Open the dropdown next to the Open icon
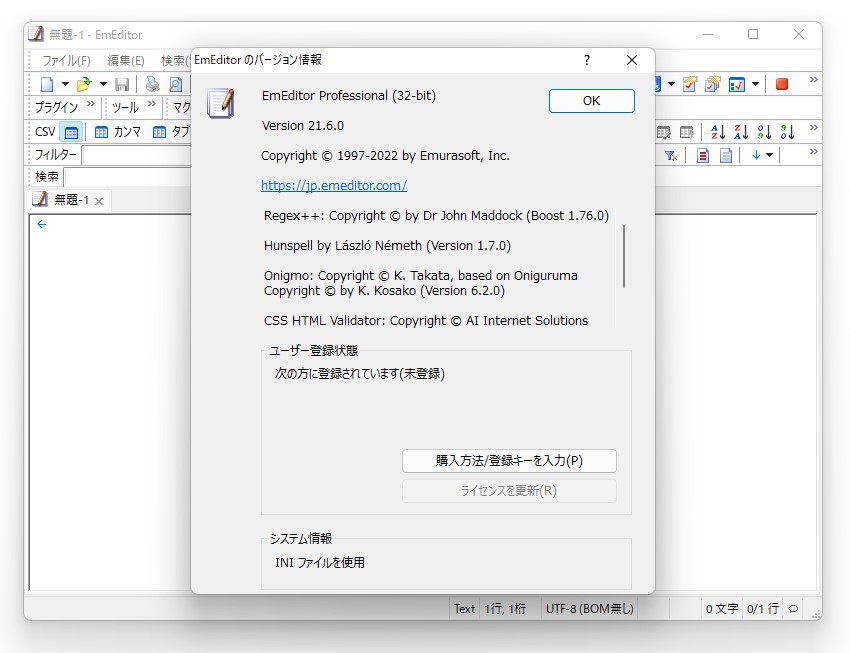This screenshot has width=850, height=653. pyautogui.click(x=103, y=84)
